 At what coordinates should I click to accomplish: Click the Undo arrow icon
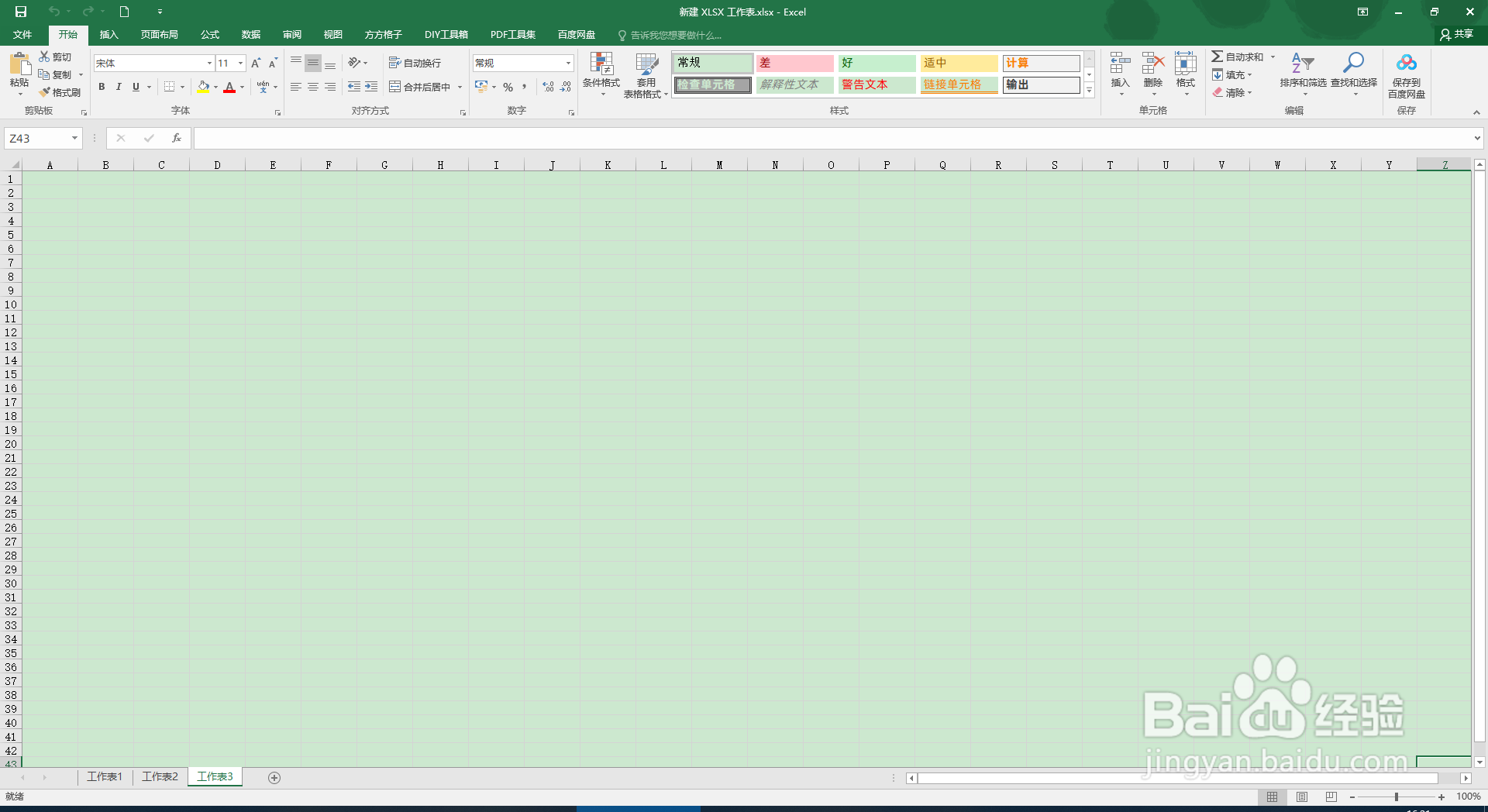click(53, 12)
